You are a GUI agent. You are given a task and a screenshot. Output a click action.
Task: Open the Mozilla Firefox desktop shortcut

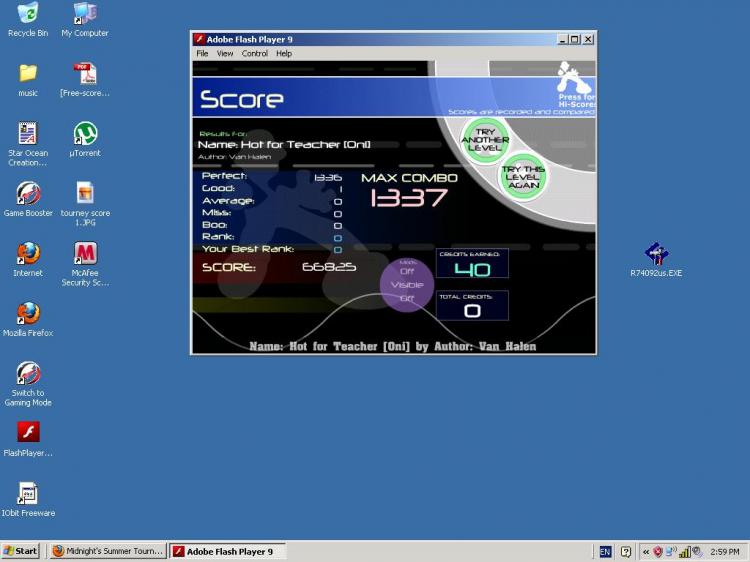pyautogui.click(x=28, y=320)
